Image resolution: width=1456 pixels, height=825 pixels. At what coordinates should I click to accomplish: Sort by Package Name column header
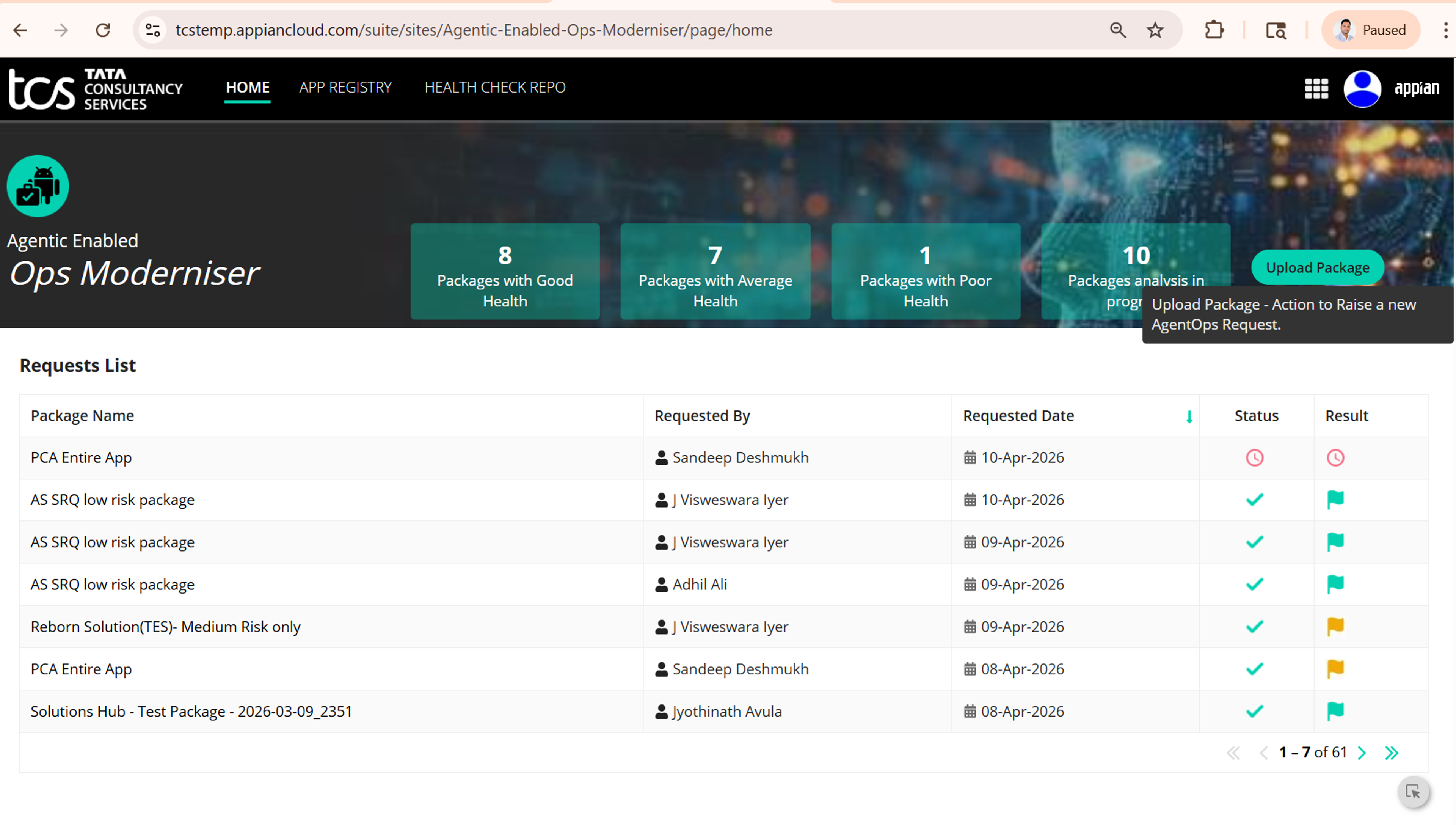[82, 415]
